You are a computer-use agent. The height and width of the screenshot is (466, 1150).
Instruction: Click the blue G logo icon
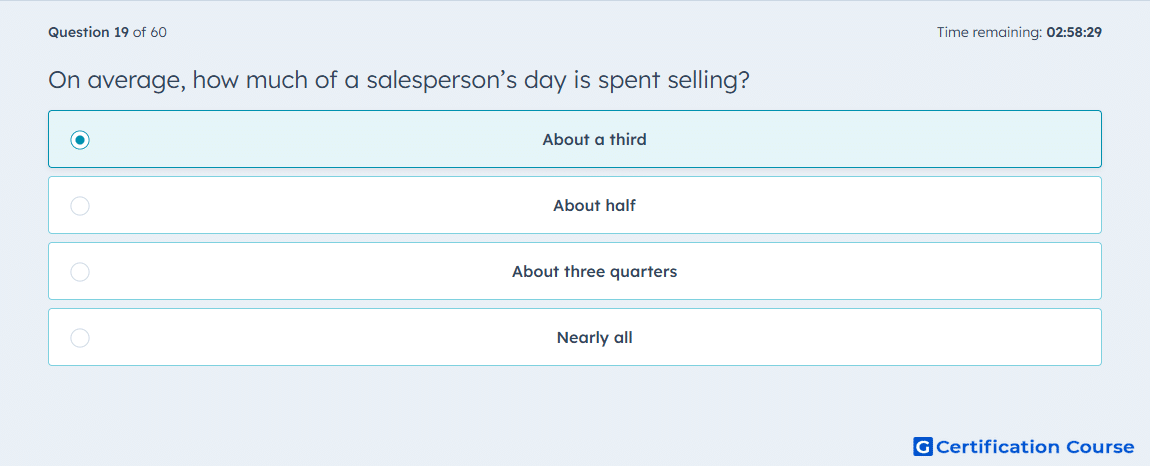(923, 446)
